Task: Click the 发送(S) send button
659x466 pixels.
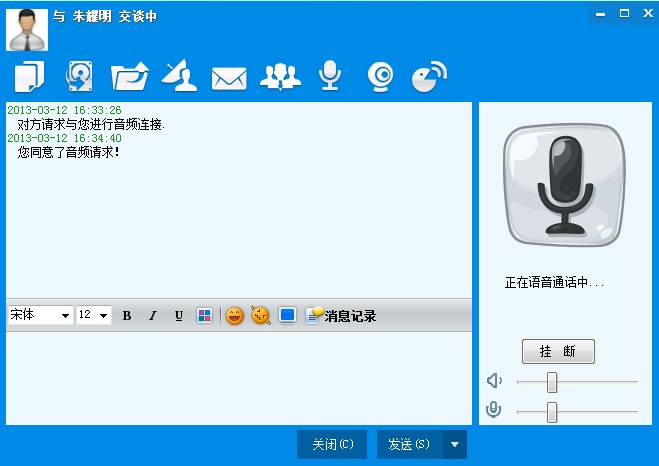Action: click(x=409, y=444)
